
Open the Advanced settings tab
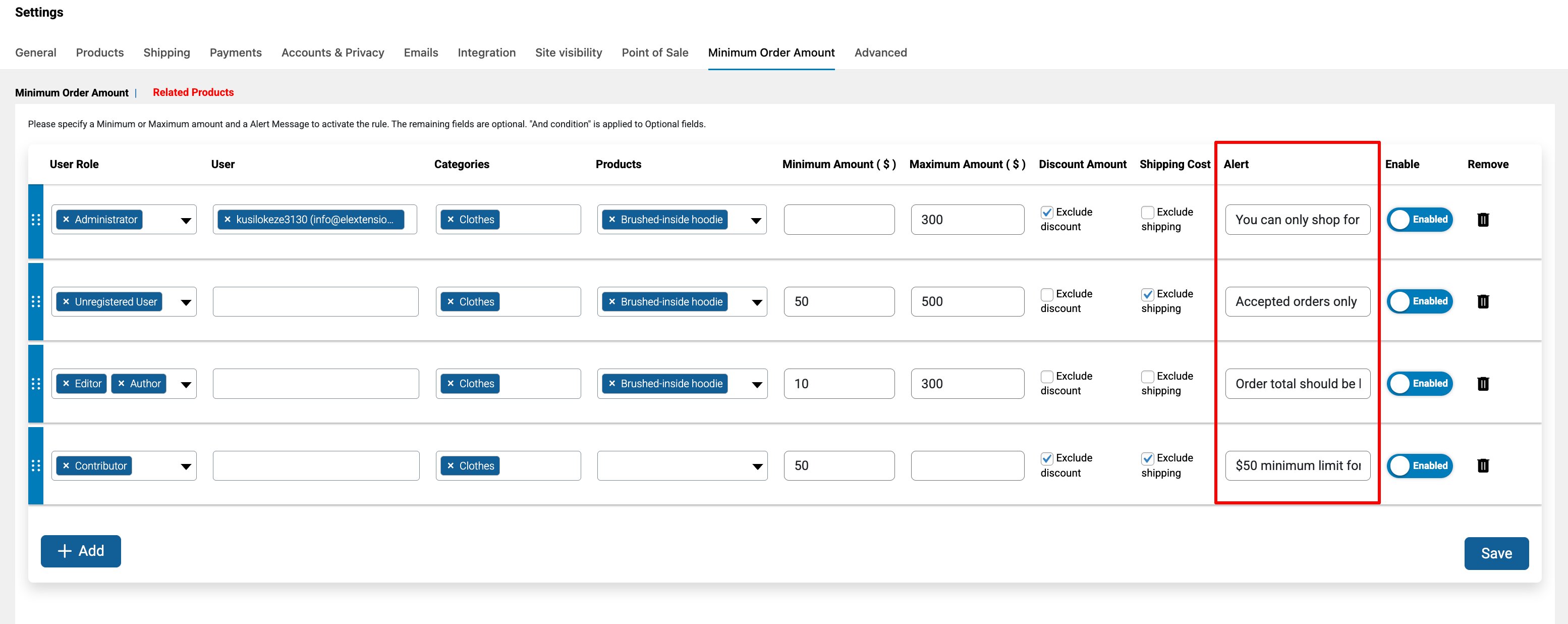pyautogui.click(x=880, y=53)
